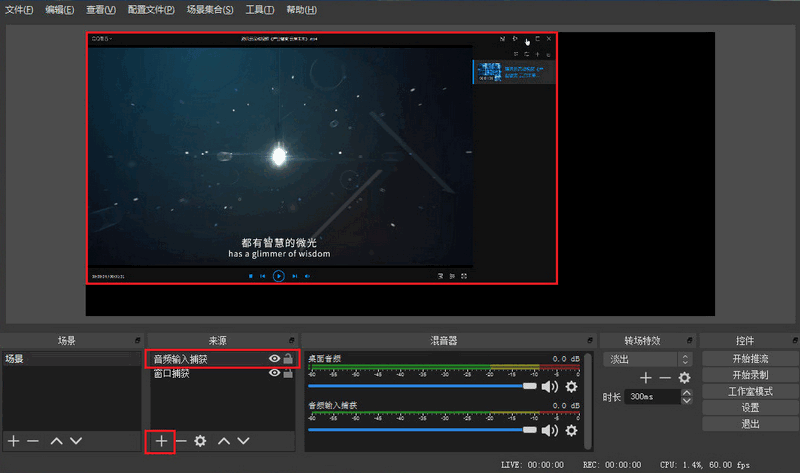The width and height of the screenshot is (800, 473).
Task: Pop out the 混音器 panel dock icon
Action: click(x=588, y=341)
